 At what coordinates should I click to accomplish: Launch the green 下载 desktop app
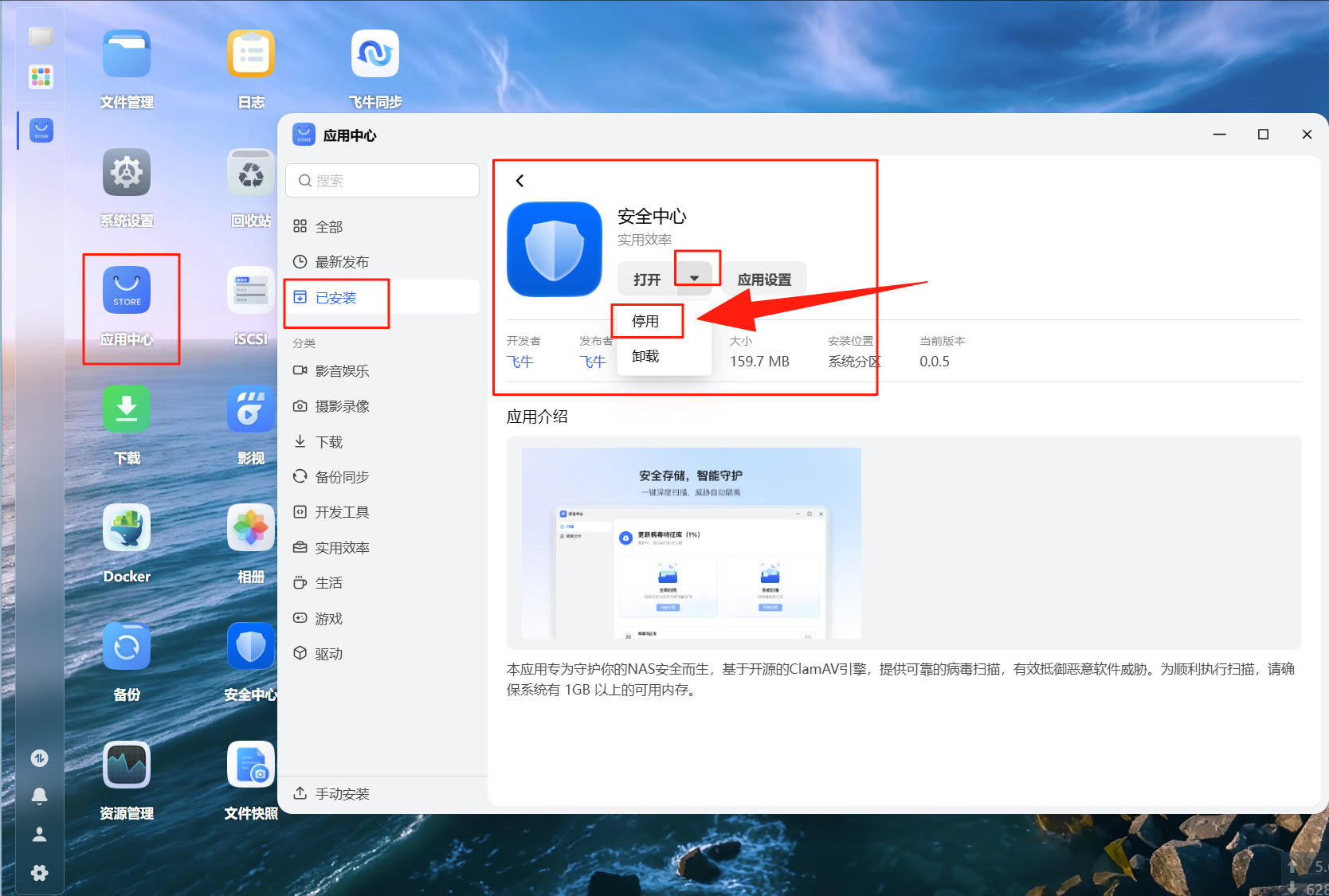127,409
